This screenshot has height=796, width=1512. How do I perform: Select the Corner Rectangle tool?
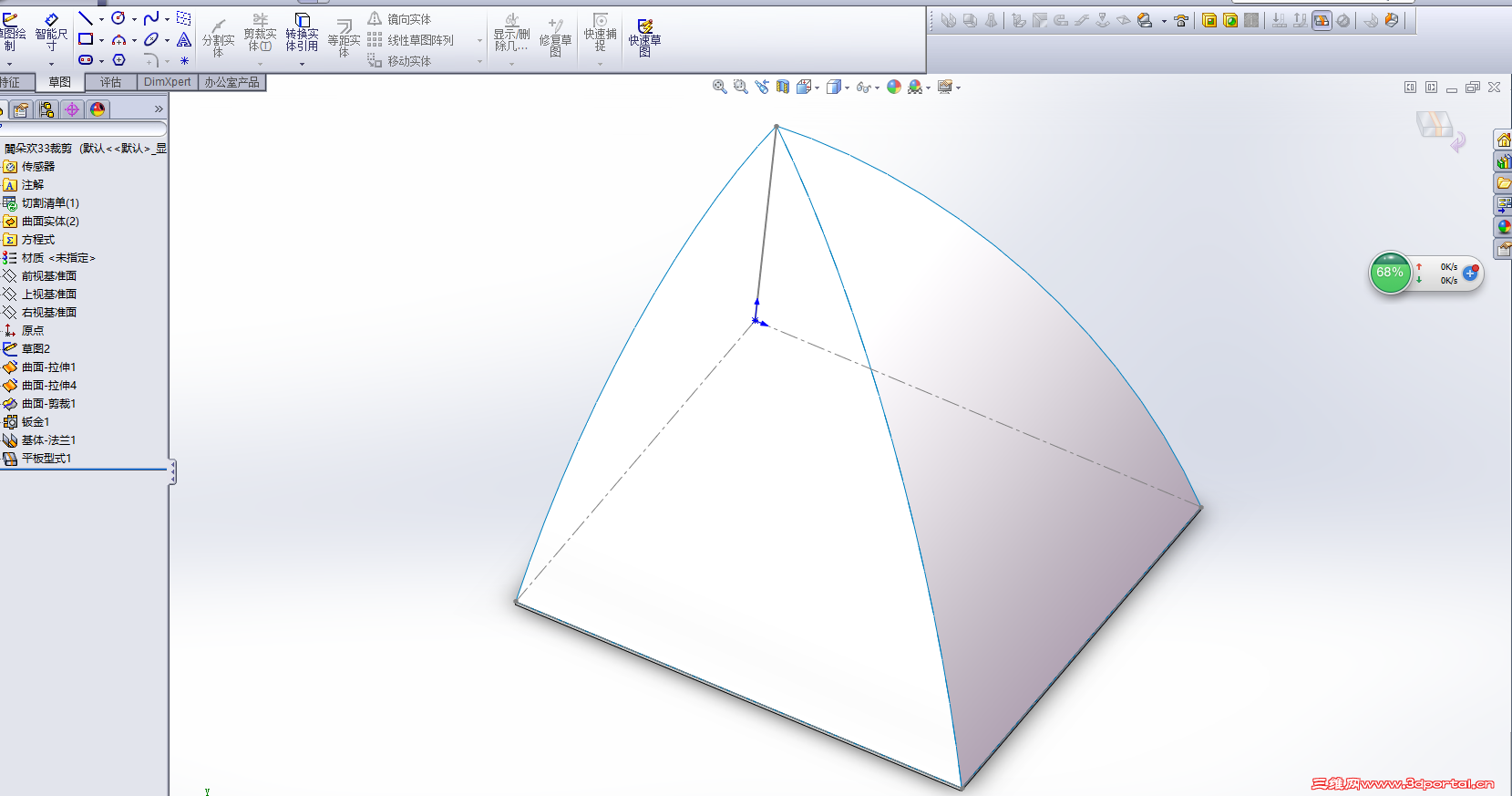click(x=86, y=39)
